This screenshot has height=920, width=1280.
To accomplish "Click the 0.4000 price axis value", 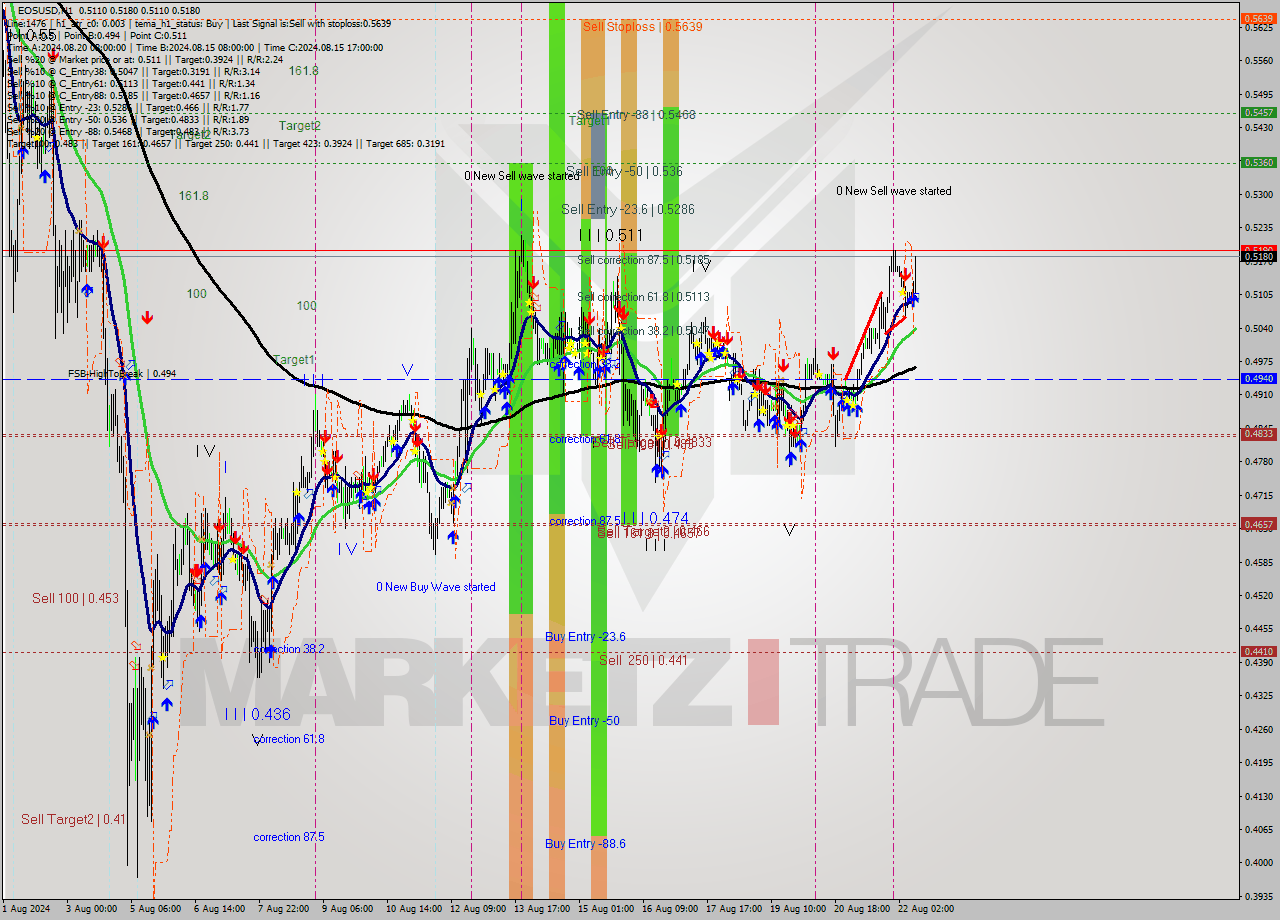I will [x=1257, y=862].
